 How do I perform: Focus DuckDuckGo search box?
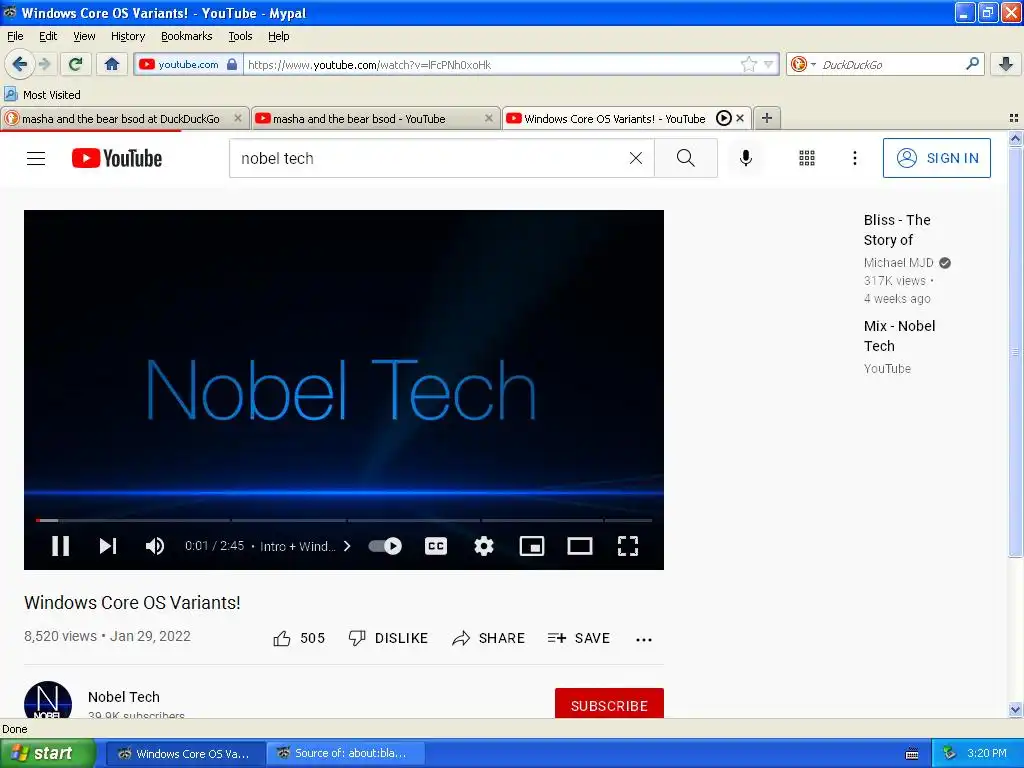click(891, 65)
